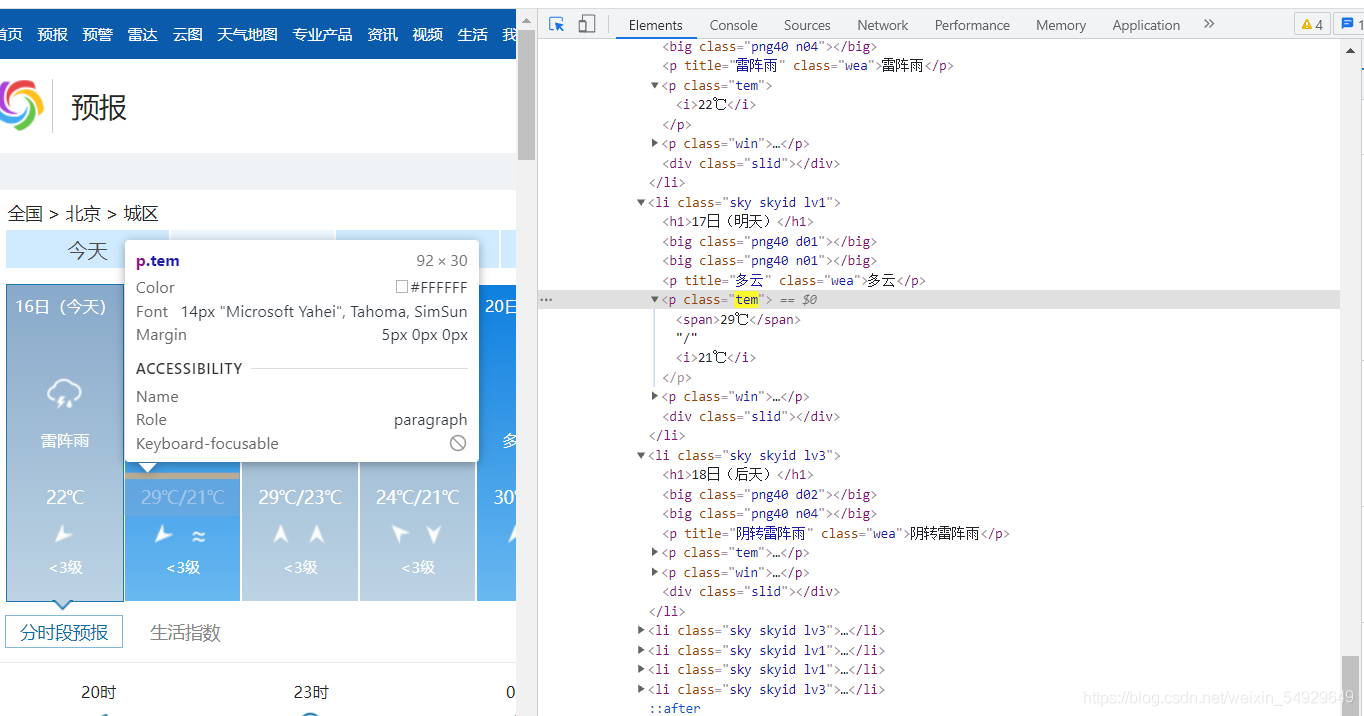The width and height of the screenshot is (1364, 716).
Task: Collapse the li class sky skyid lv1 node for 17日
Action: point(641,203)
